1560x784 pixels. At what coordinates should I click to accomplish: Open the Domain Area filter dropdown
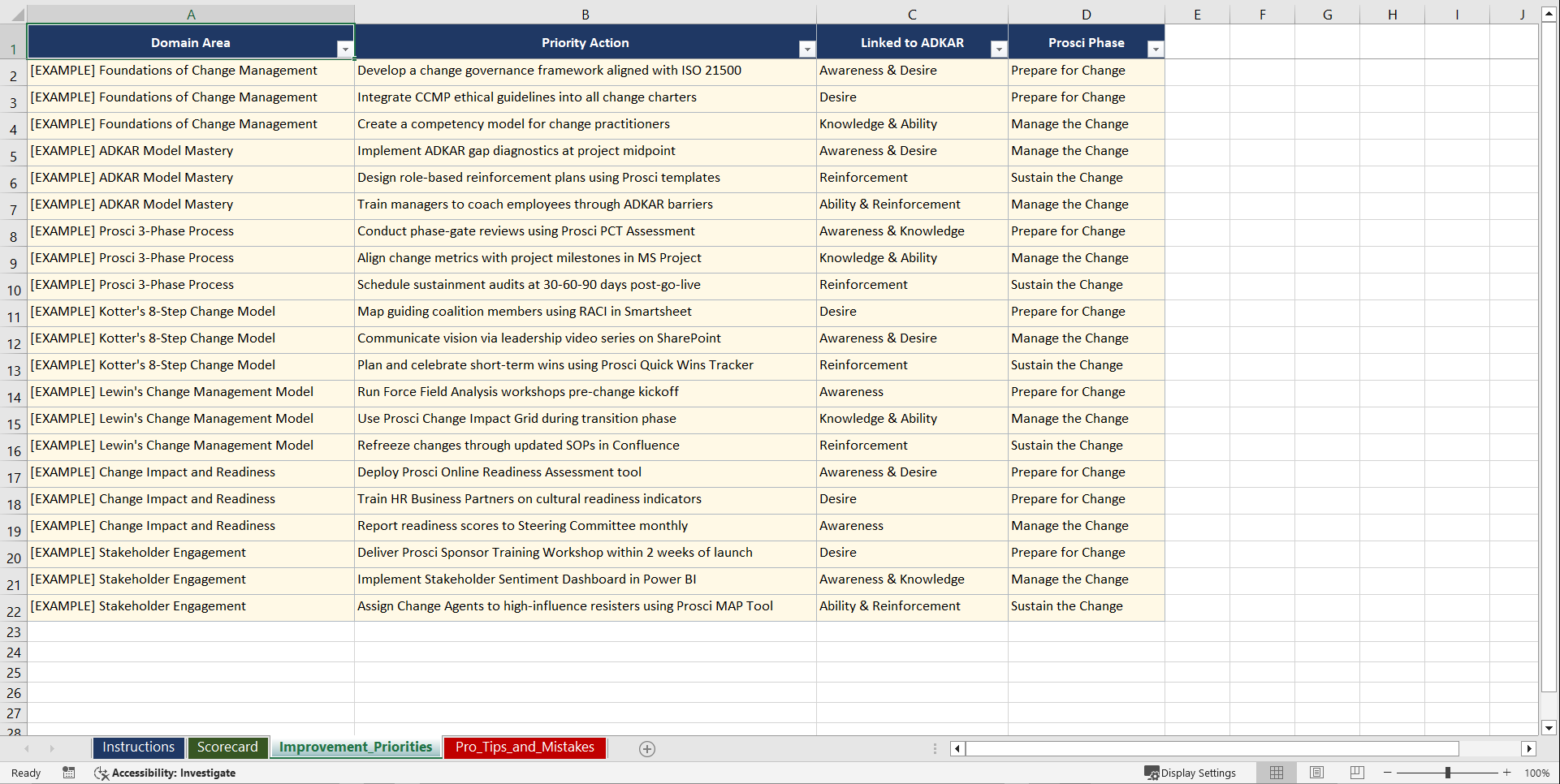(345, 49)
